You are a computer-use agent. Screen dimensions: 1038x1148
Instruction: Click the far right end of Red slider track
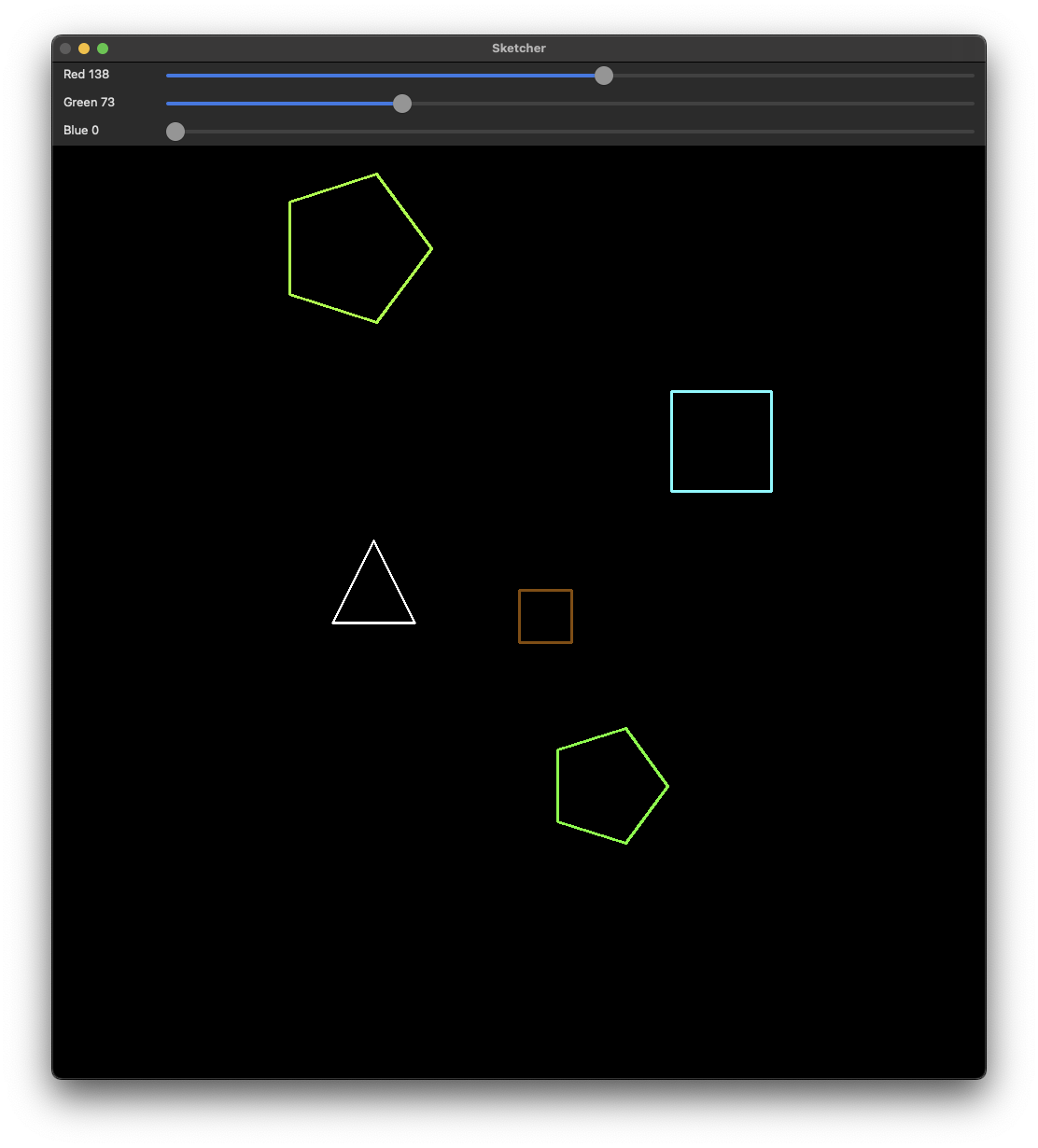pos(971,76)
